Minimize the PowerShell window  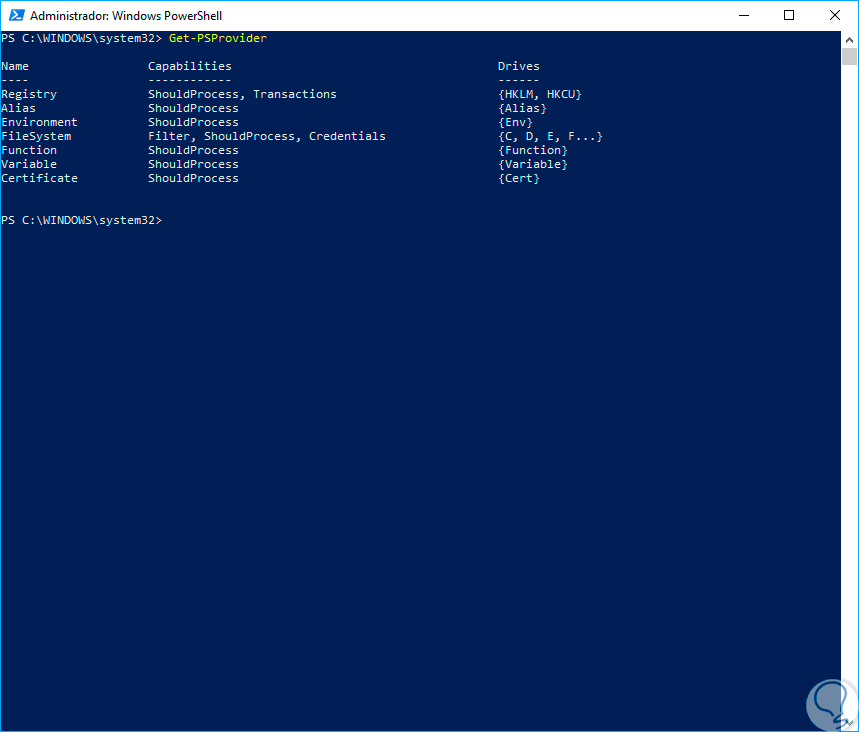click(x=744, y=15)
